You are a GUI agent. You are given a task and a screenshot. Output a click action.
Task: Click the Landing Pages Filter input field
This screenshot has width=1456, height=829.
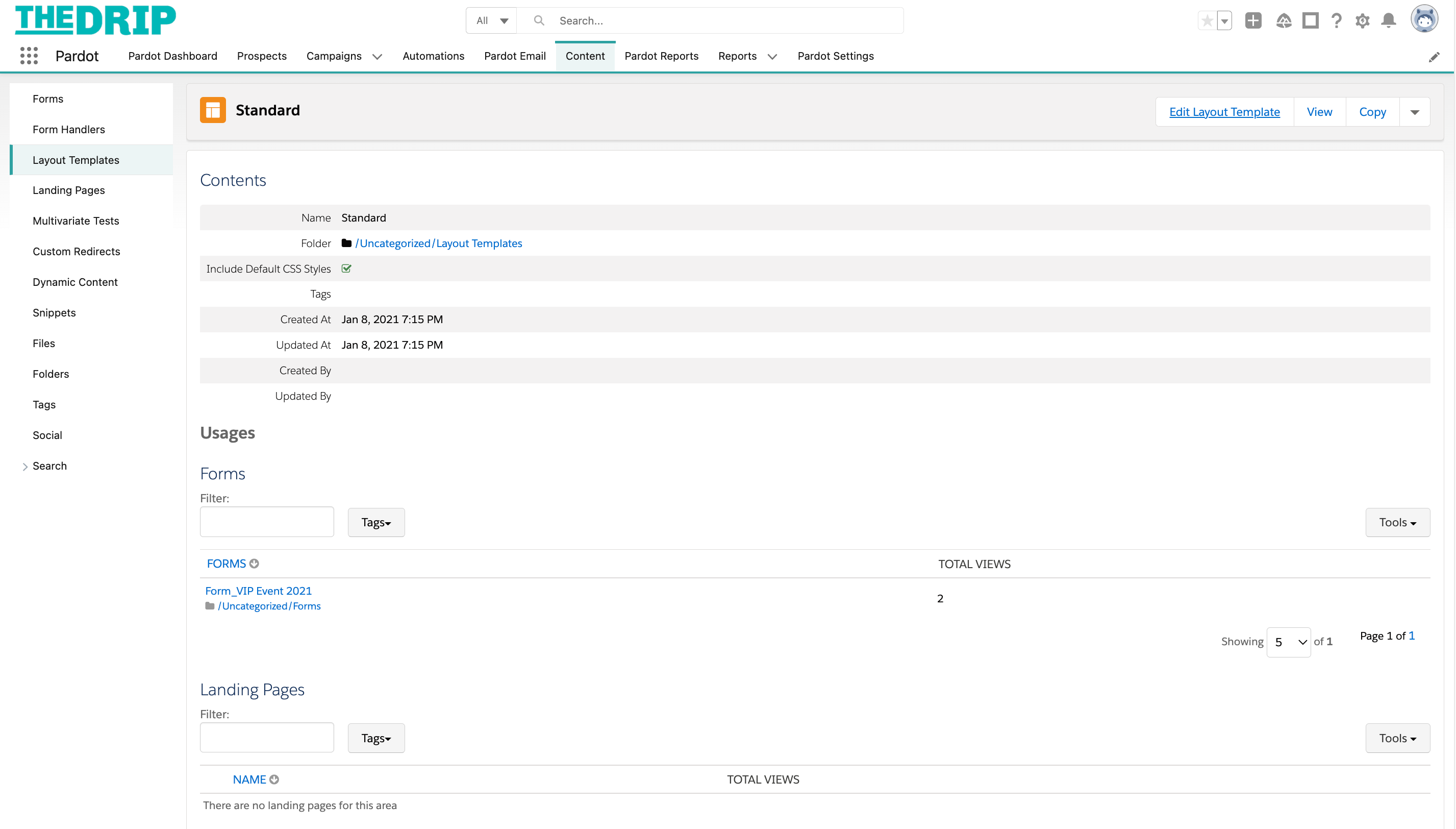(267, 737)
